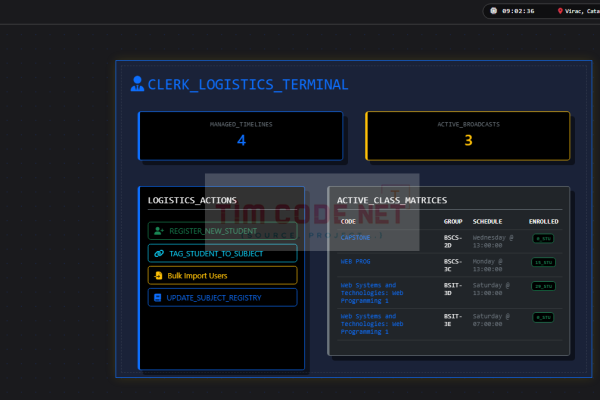Open the WEB PROG class link
The height and width of the screenshot is (400, 600).
[x=355, y=261]
